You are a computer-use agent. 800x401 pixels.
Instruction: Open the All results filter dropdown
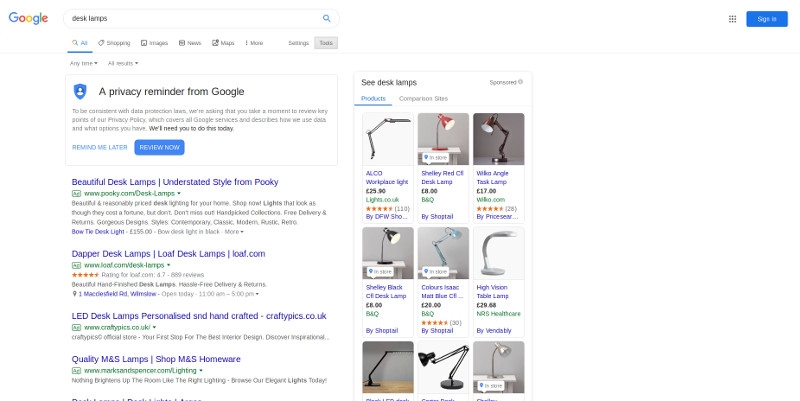coord(123,64)
